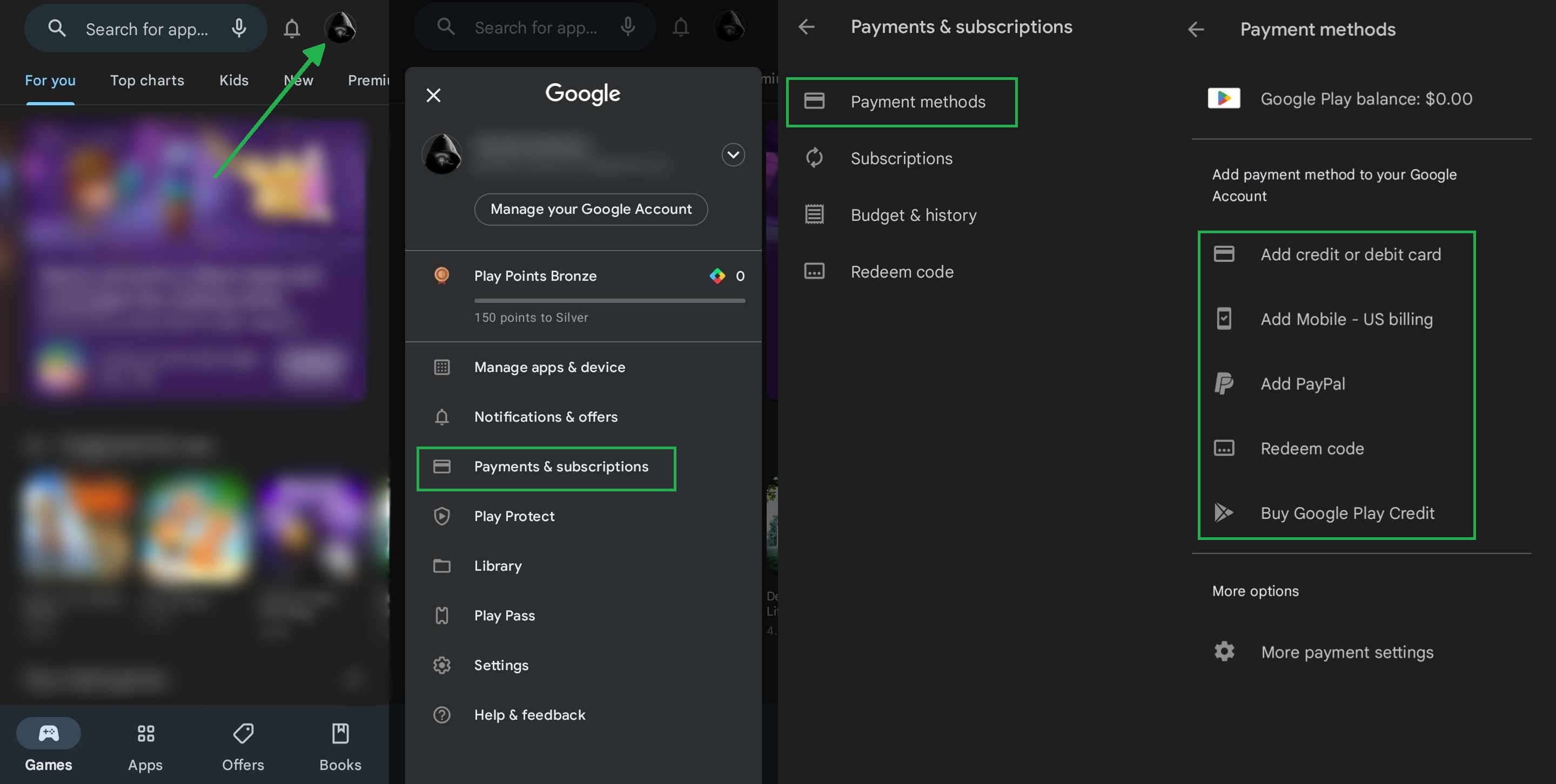
Task: Expand the account dropdown arrow
Action: click(x=733, y=153)
